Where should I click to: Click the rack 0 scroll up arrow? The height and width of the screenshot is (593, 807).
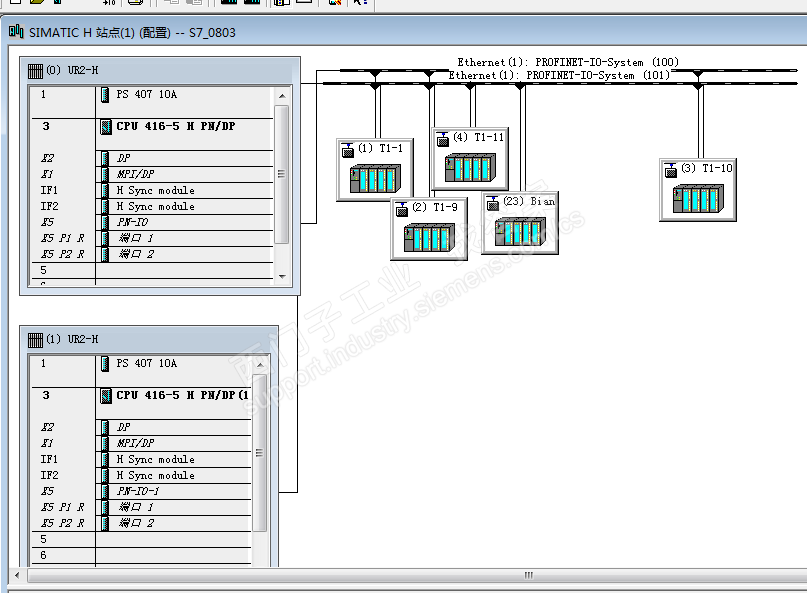click(x=282, y=96)
